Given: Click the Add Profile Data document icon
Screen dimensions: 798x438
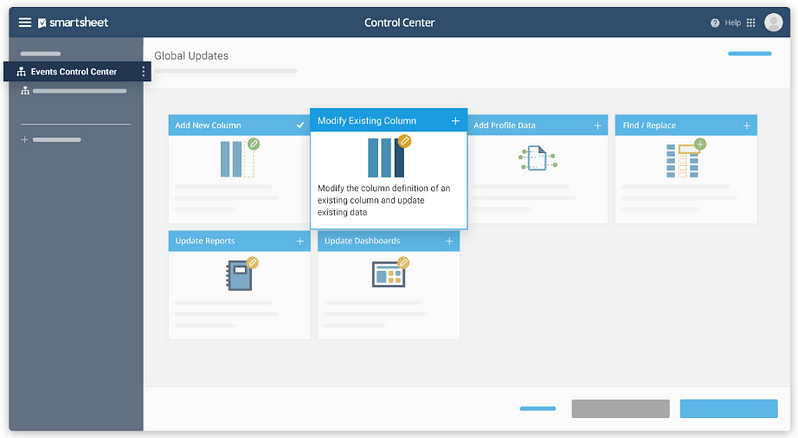Looking at the screenshot, I should coord(537,158).
